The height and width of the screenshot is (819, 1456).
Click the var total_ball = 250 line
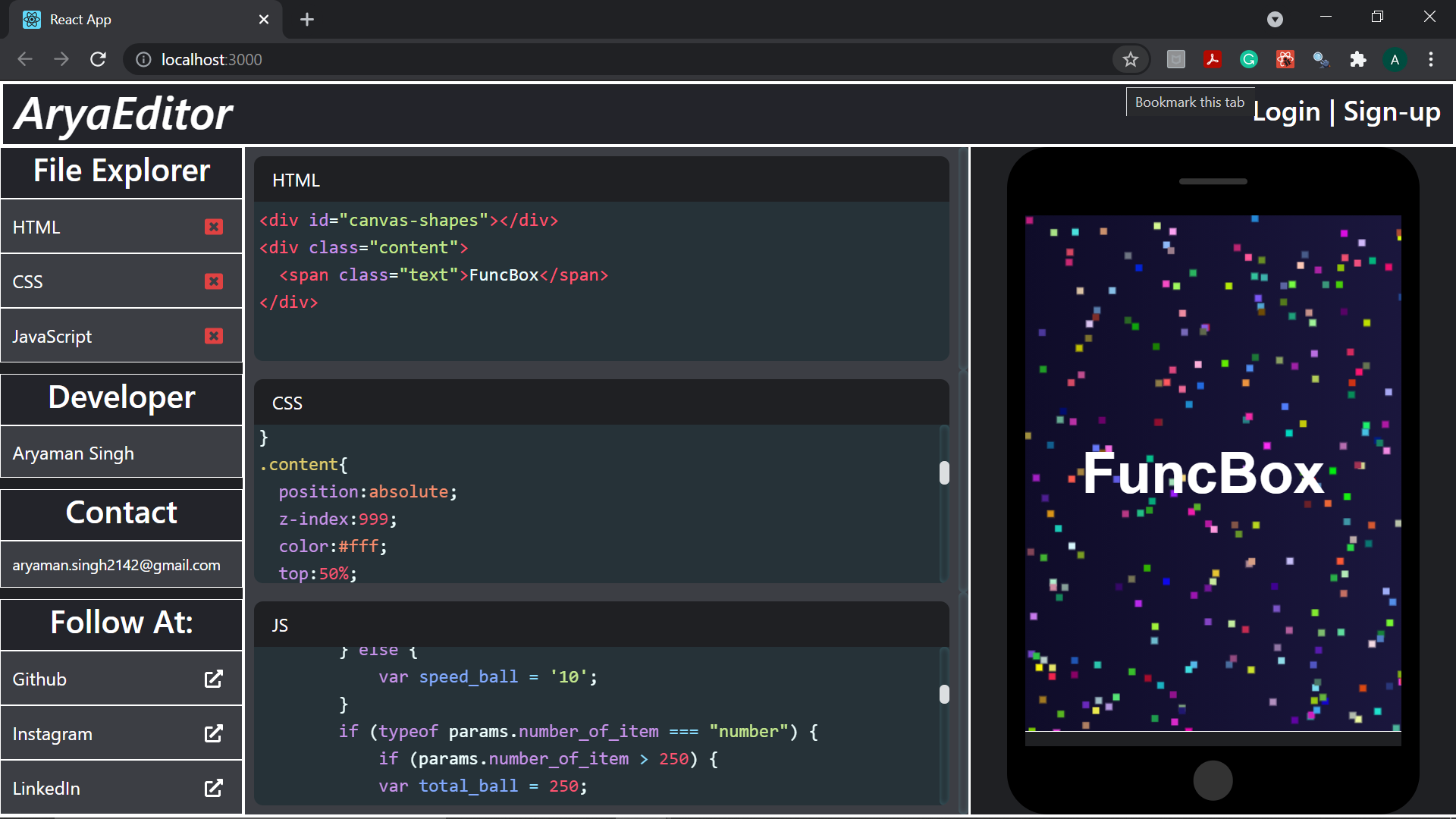(483, 786)
